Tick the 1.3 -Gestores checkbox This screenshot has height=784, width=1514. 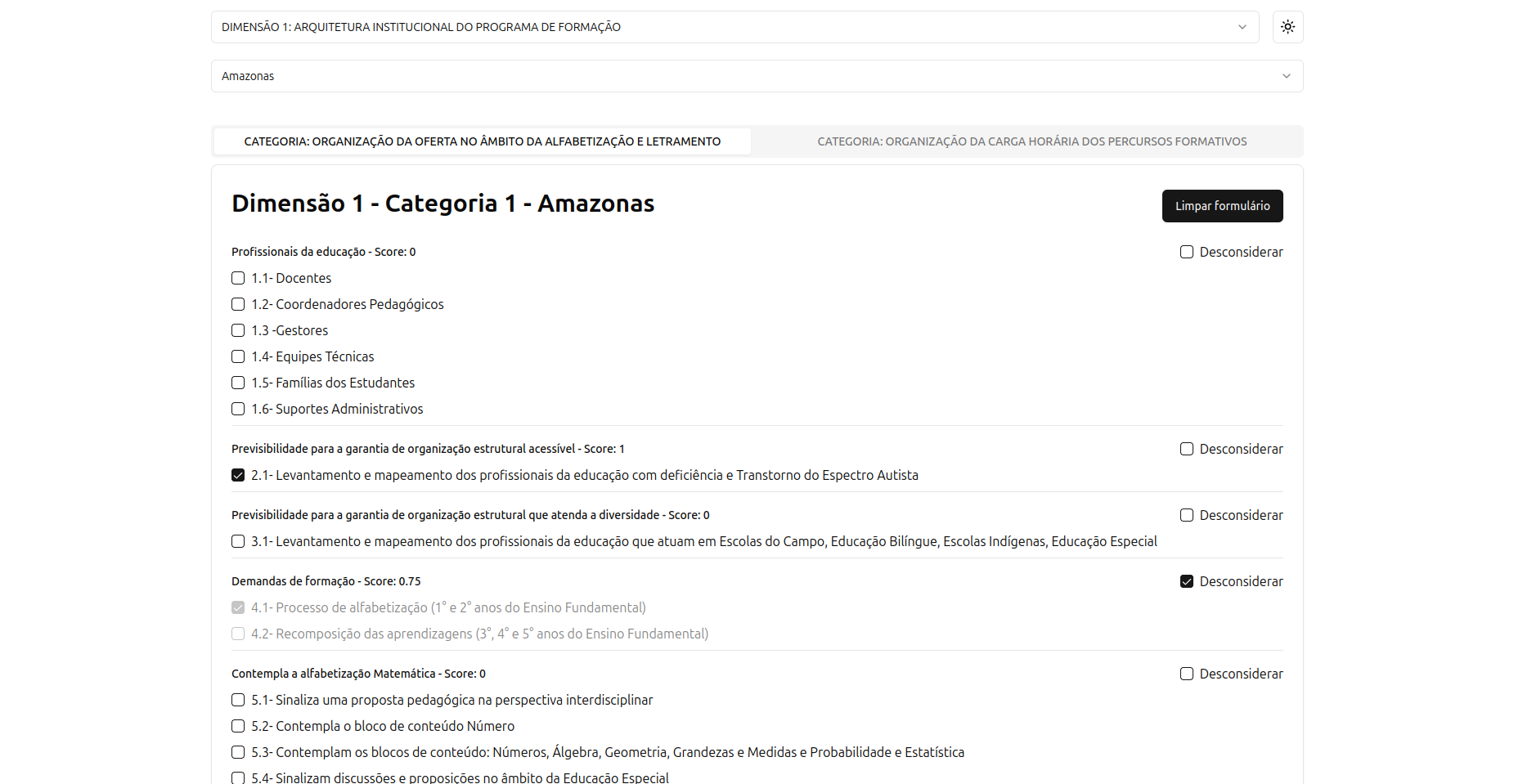(x=238, y=330)
